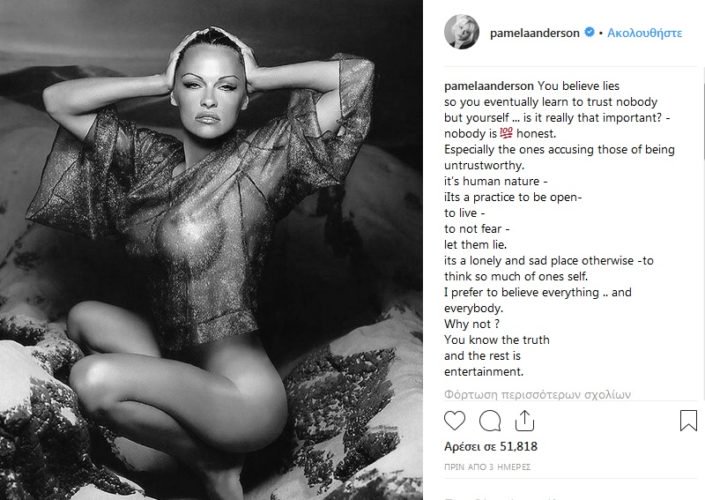The height and width of the screenshot is (500, 705).
Task: Open the pamelaanderson profile avatar
Action: point(461,32)
